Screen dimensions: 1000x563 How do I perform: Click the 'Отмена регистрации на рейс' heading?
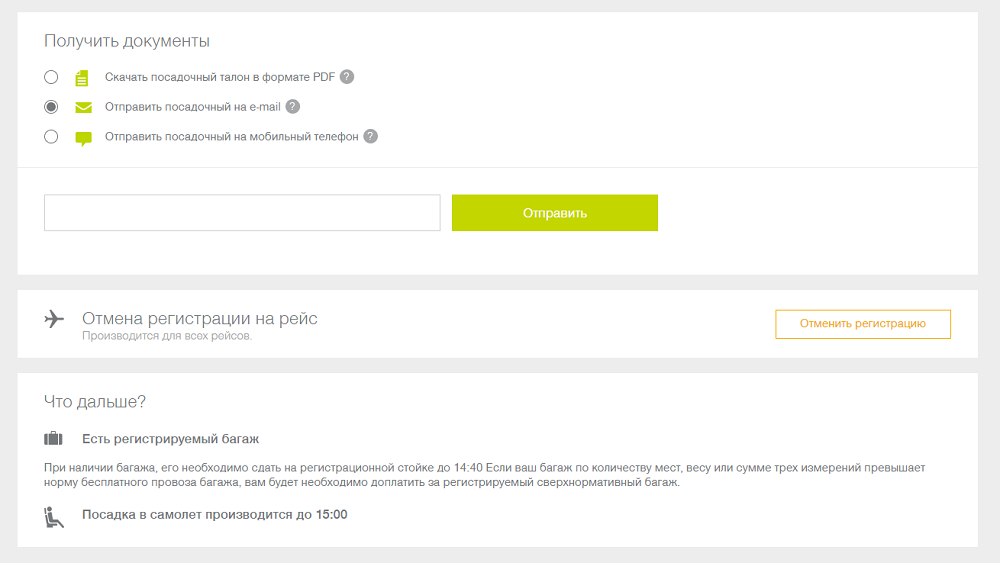pos(200,318)
